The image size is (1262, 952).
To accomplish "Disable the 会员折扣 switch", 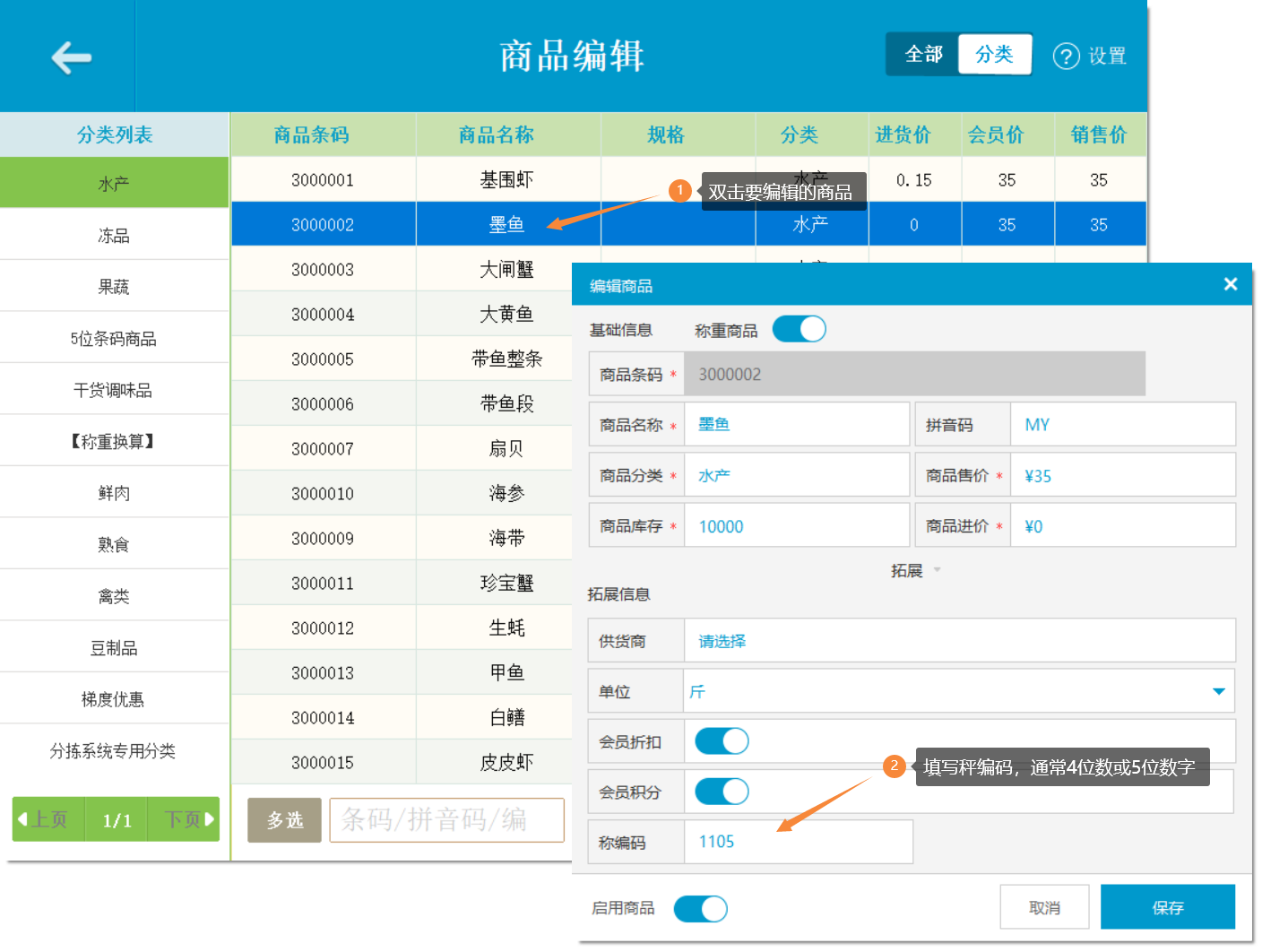I will click(722, 741).
